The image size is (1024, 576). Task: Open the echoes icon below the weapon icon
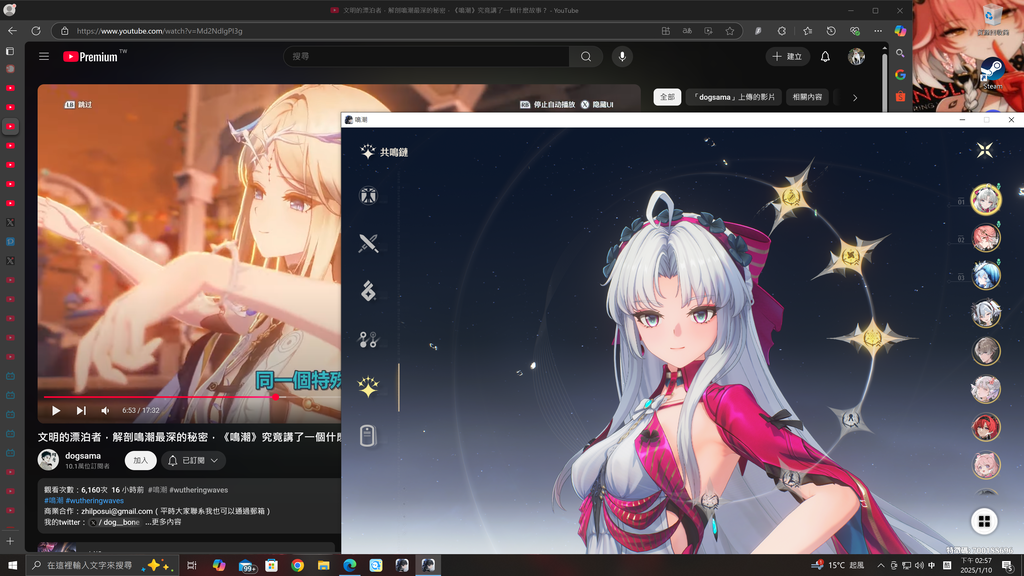[x=368, y=291]
